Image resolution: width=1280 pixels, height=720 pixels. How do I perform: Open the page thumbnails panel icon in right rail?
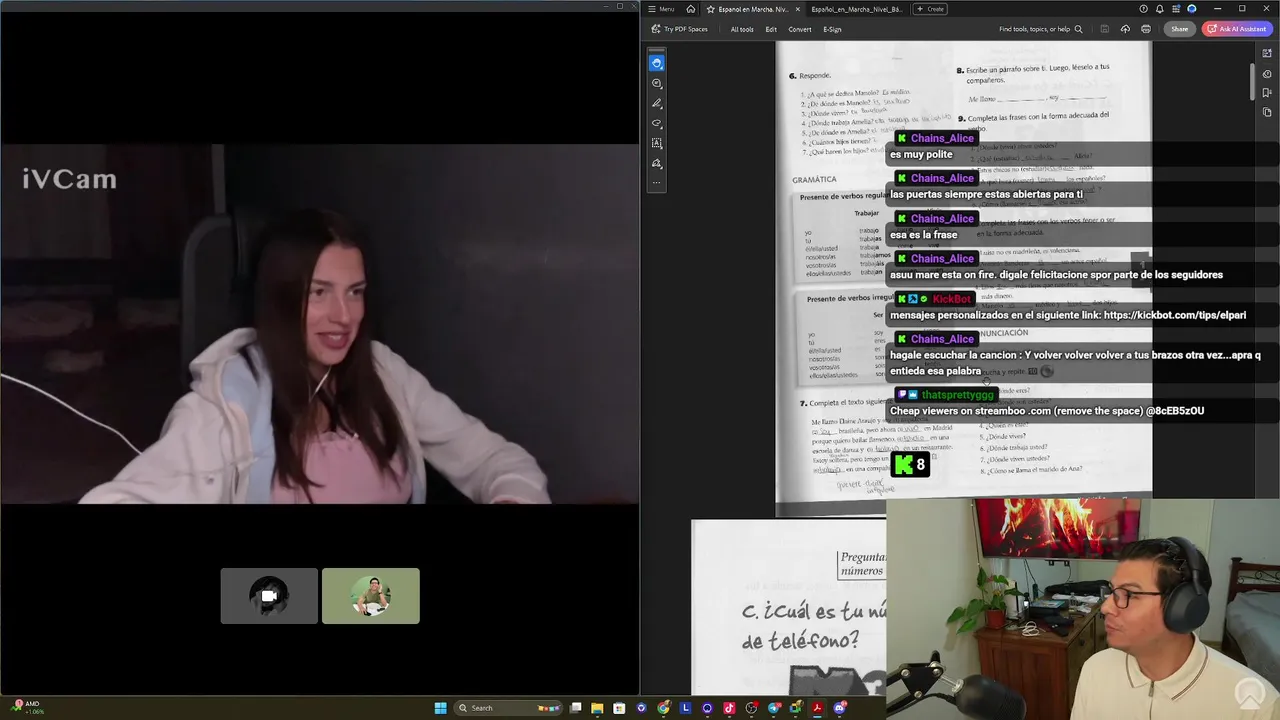click(1267, 112)
